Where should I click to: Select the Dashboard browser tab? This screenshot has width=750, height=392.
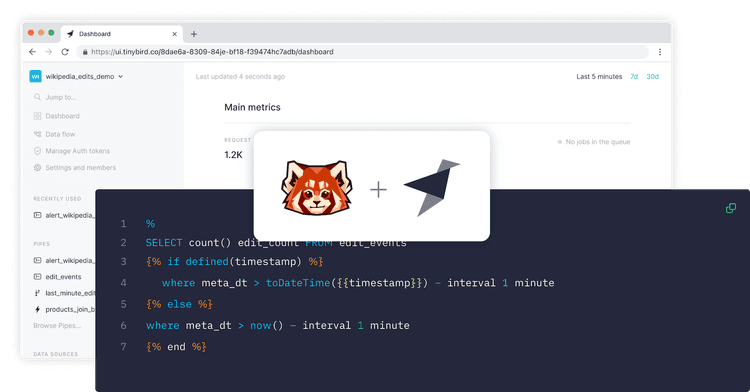[x=122, y=34]
